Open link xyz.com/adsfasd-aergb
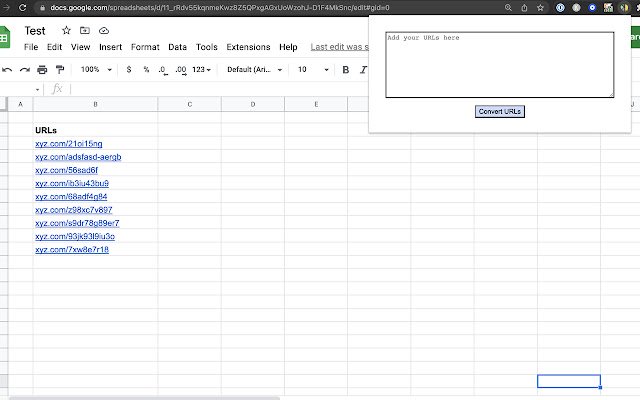 pos(78,157)
